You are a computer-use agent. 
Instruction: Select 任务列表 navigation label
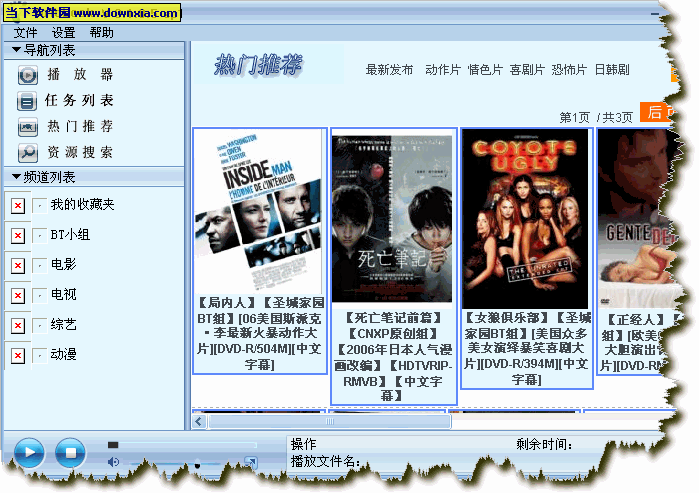pos(79,100)
